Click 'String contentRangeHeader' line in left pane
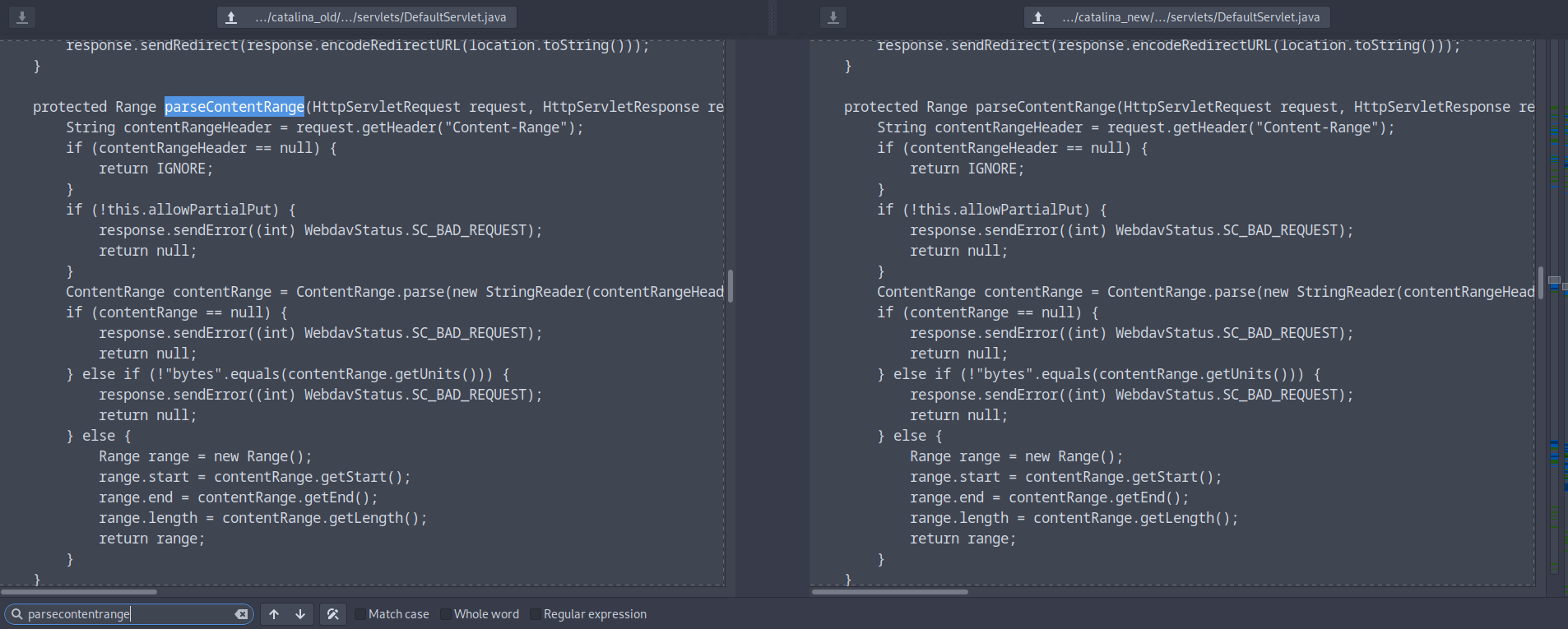This screenshot has width=1568, height=629. [325, 127]
